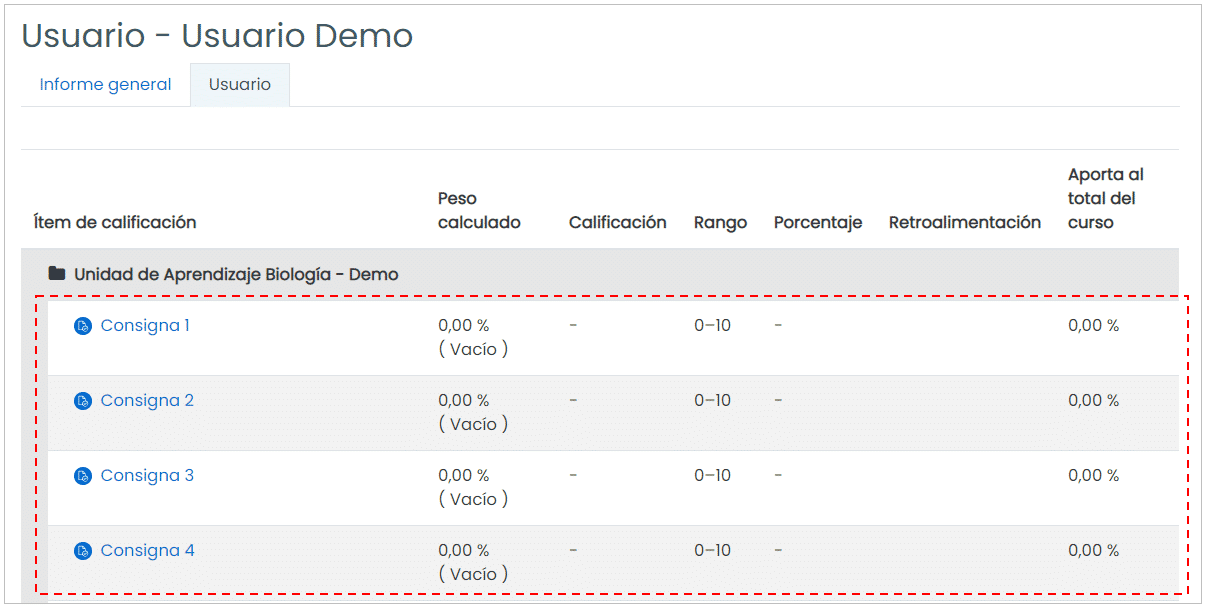Open the Consigna 1 link
The image size is (1207, 610).
point(145,326)
